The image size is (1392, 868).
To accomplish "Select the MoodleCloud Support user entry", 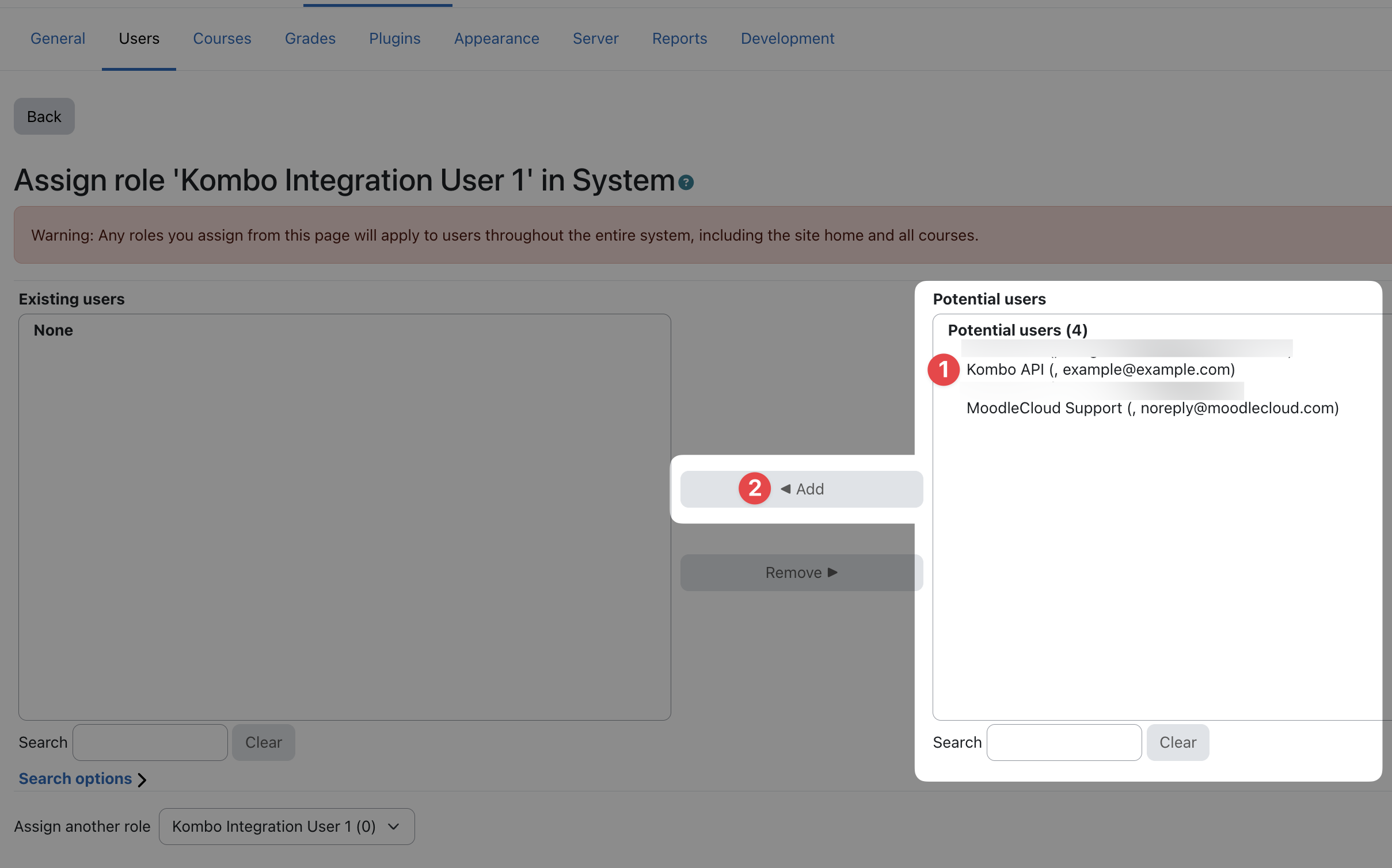I will pos(1152,408).
